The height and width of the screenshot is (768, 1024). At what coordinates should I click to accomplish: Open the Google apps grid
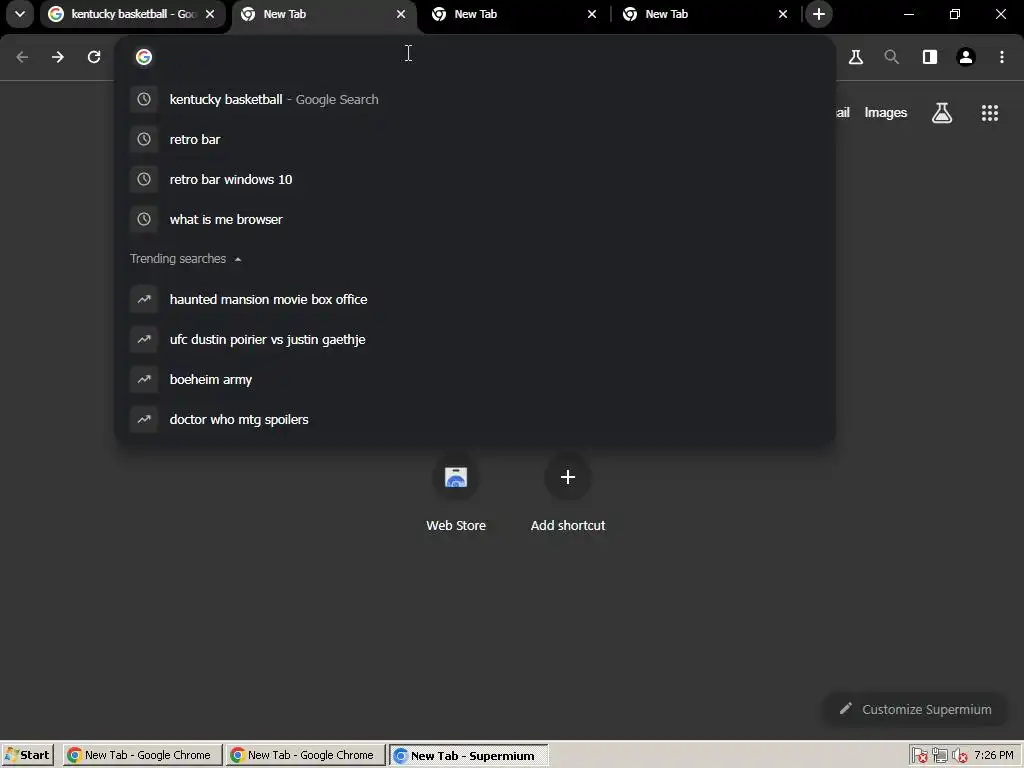coord(990,113)
